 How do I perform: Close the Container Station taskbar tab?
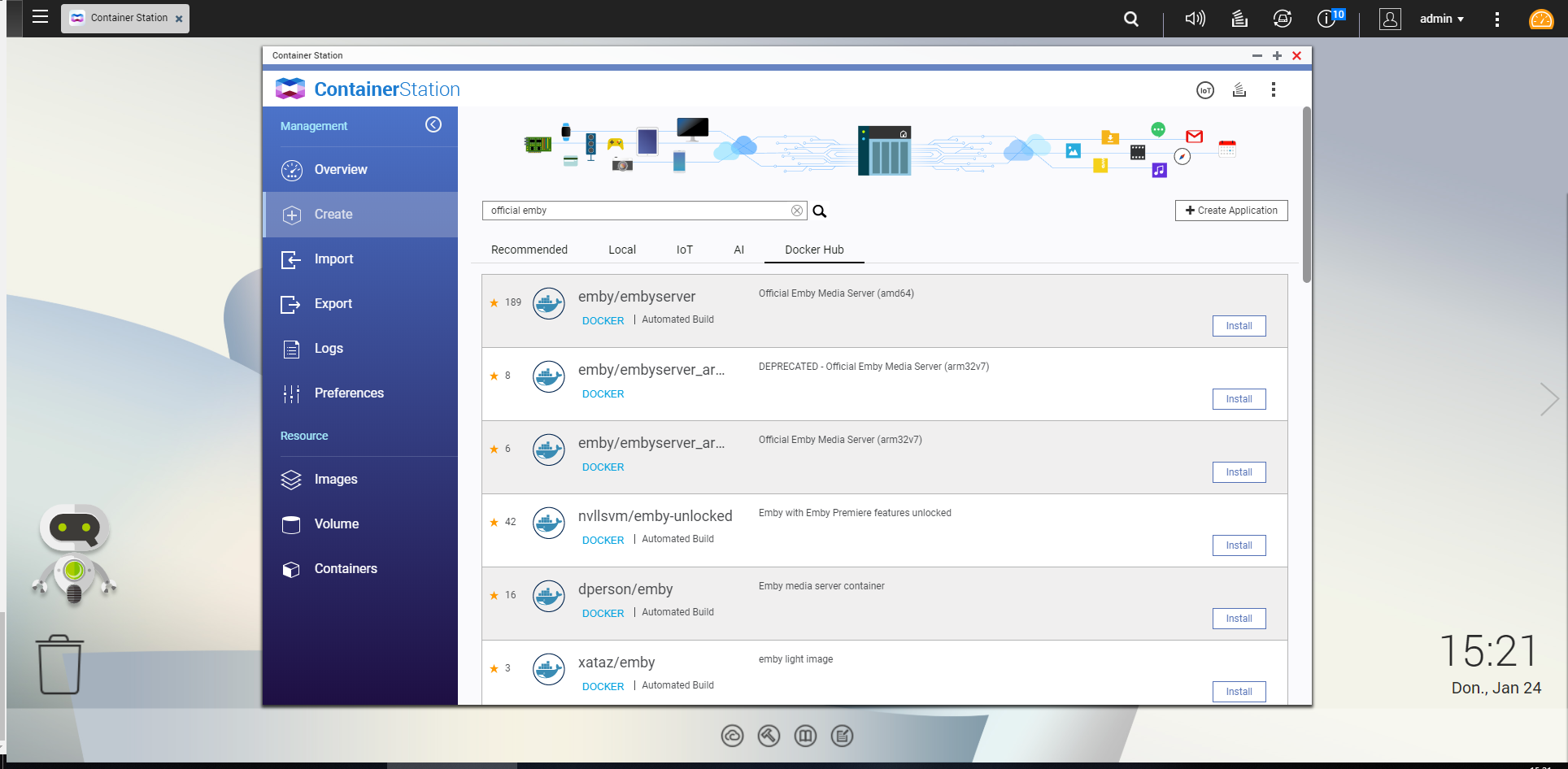[179, 19]
